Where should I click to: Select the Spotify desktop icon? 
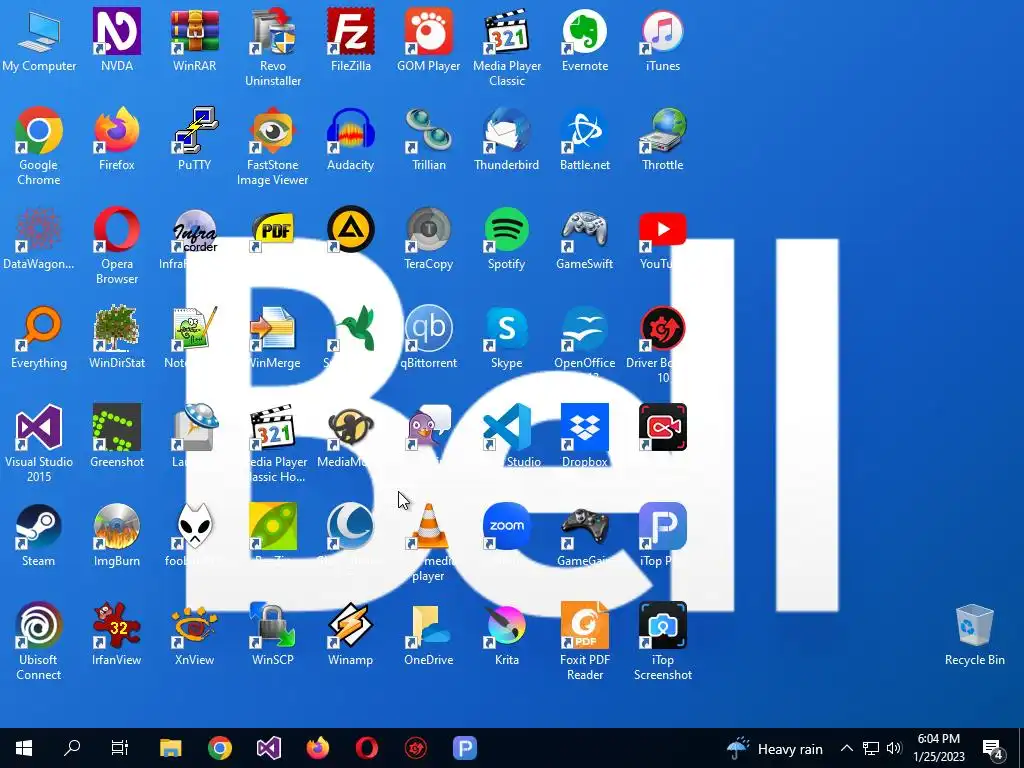pyautogui.click(x=507, y=230)
